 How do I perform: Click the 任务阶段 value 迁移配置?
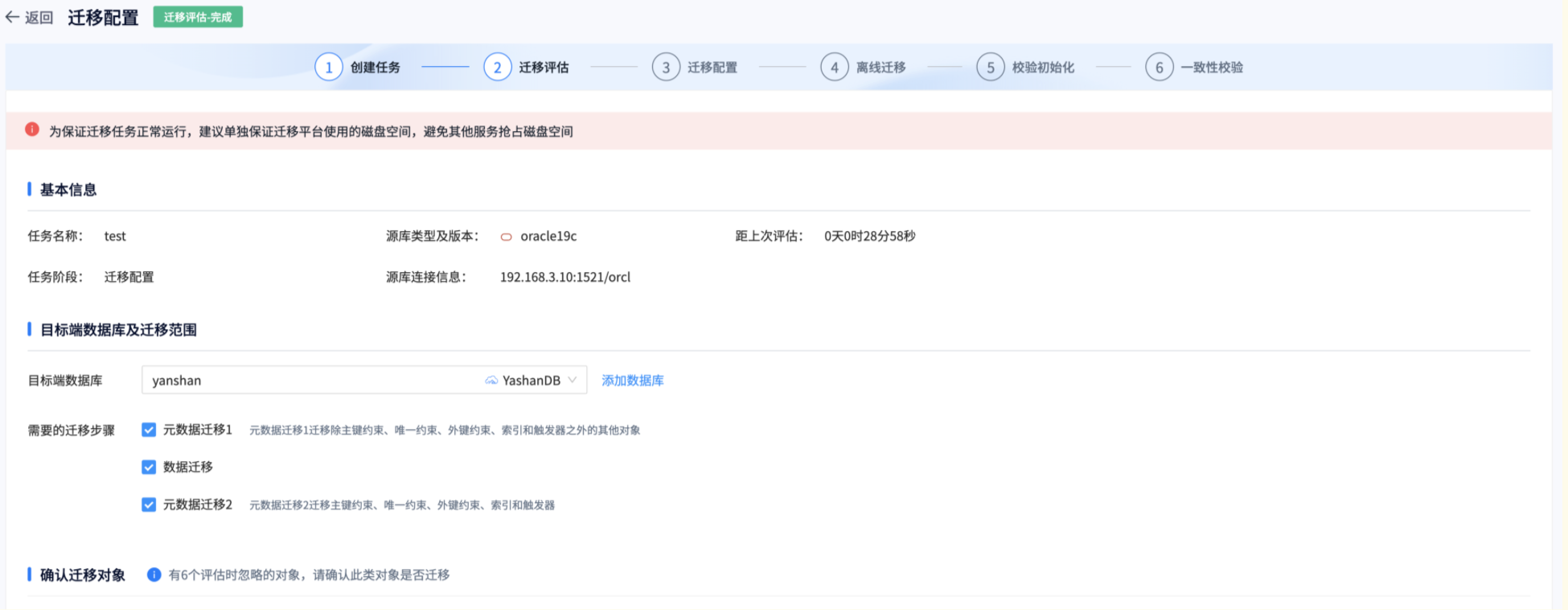129,277
